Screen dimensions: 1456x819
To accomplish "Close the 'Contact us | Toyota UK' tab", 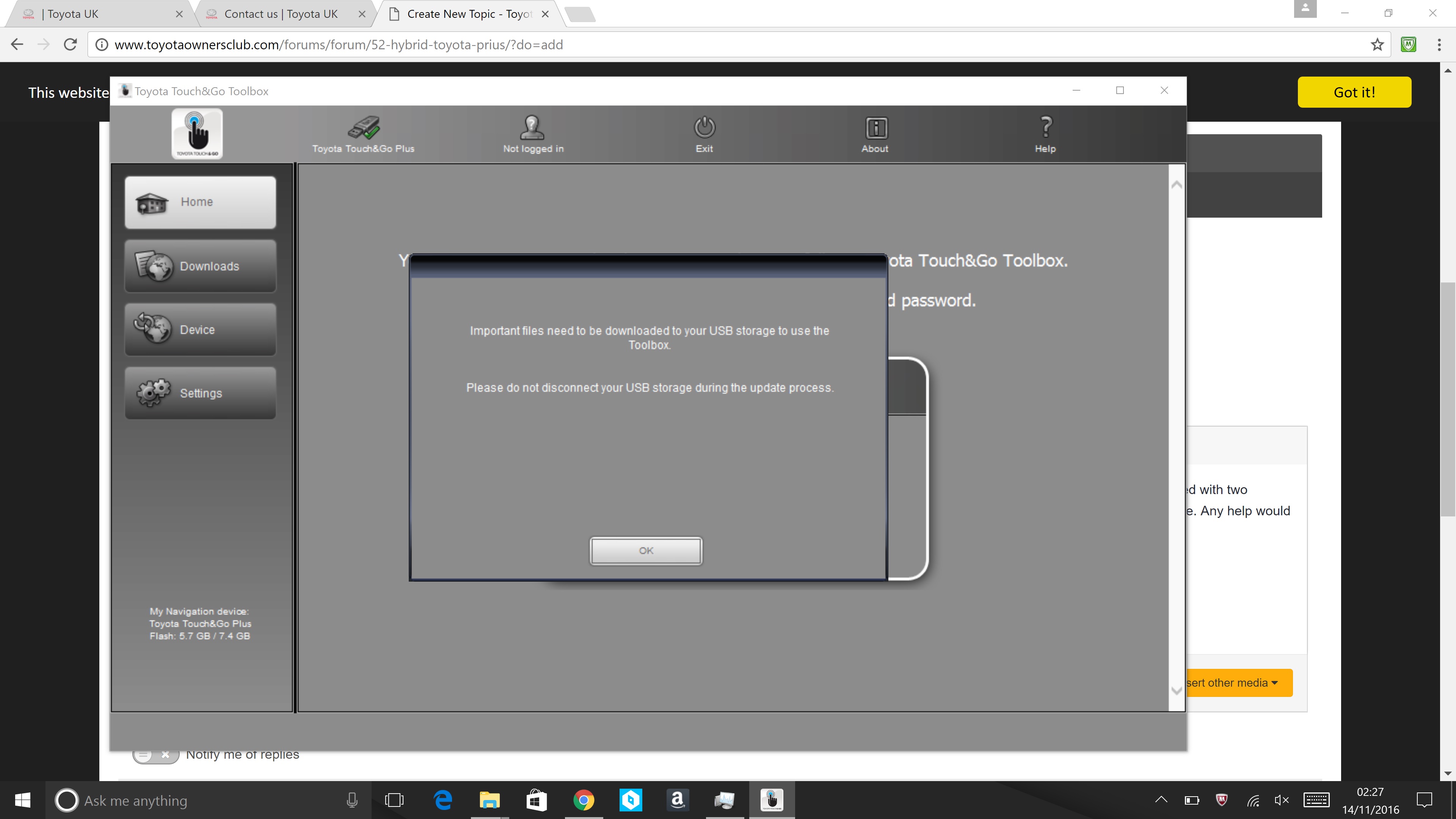I will [x=362, y=14].
